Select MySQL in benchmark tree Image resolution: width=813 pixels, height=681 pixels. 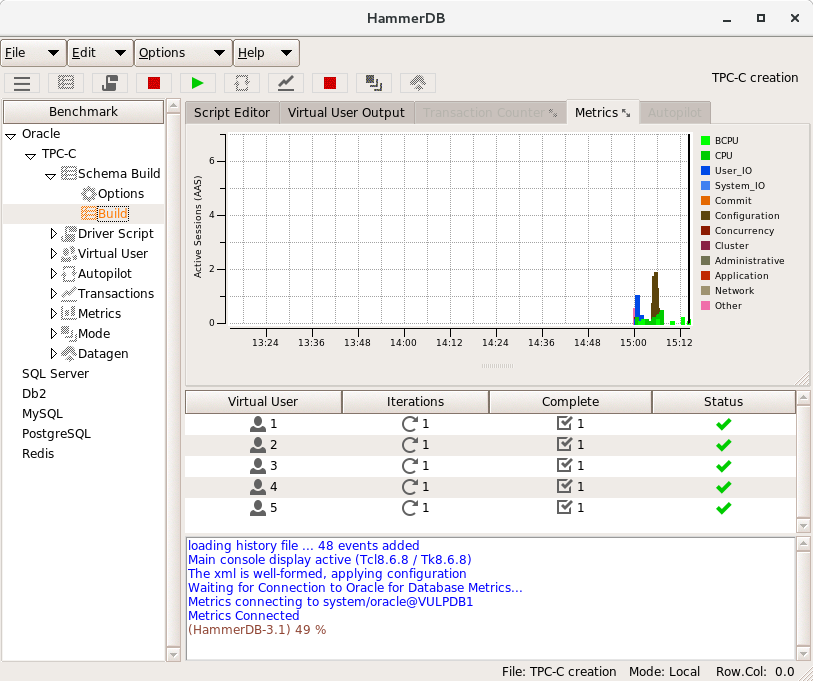(x=42, y=414)
